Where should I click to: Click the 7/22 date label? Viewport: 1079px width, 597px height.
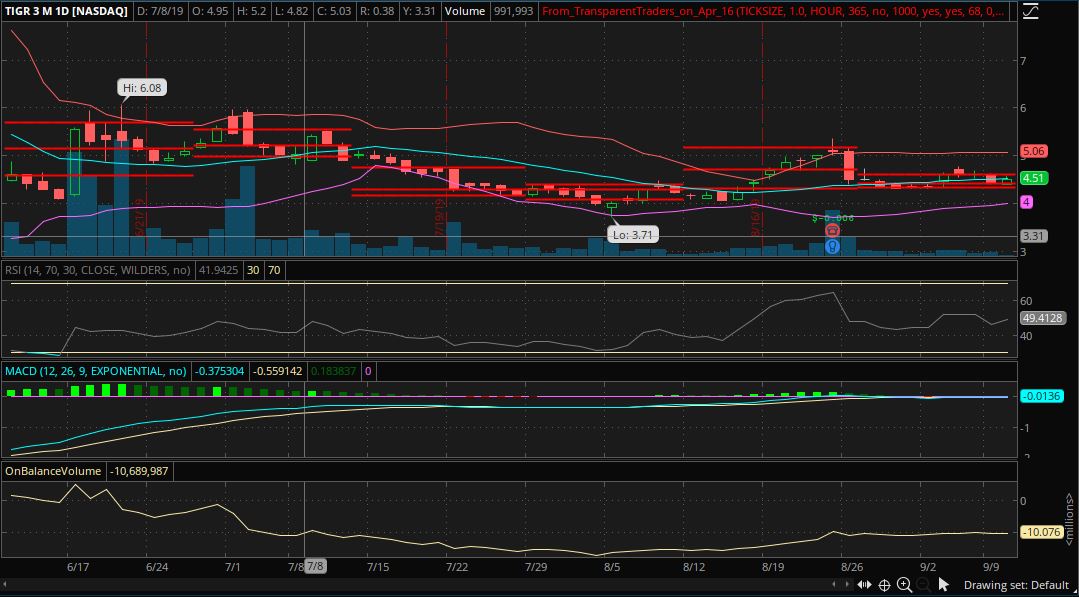click(458, 567)
